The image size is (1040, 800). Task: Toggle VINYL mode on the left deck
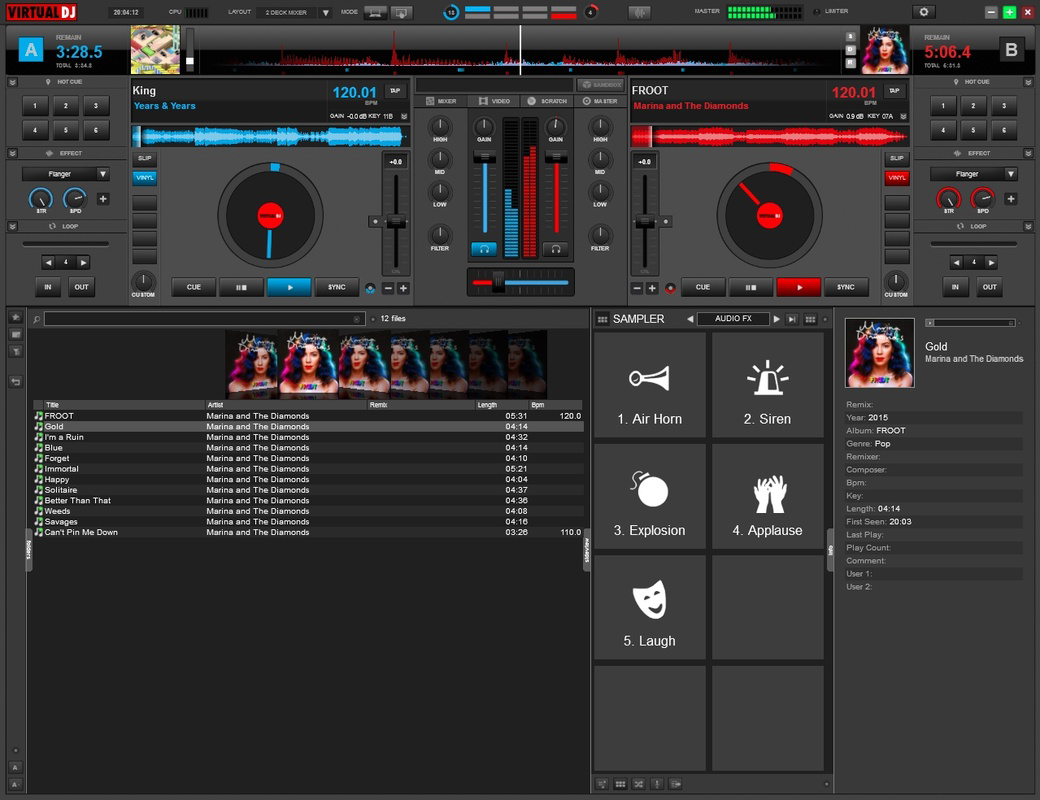click(x=144, y=177)
